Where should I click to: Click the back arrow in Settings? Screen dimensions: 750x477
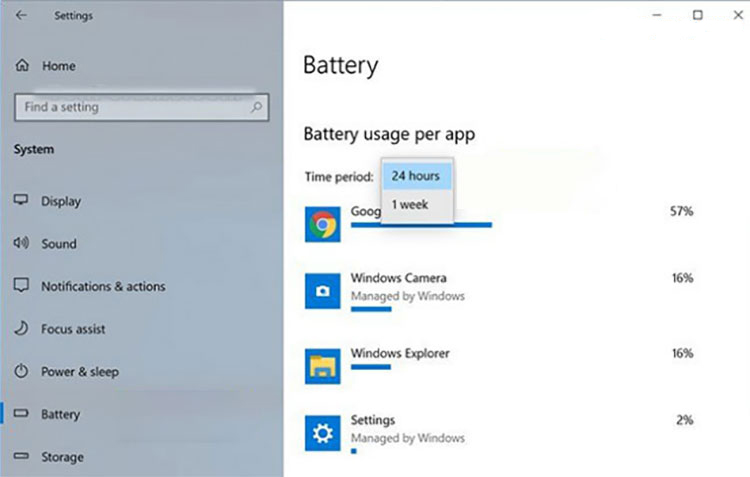coord(21,15)
